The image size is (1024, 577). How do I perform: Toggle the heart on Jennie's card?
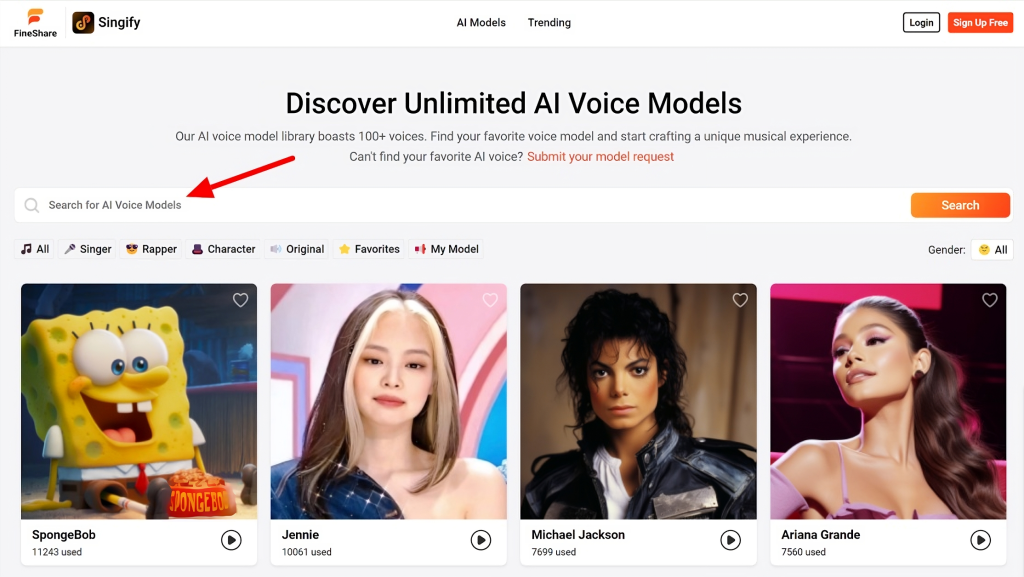[x=490, y=300]
